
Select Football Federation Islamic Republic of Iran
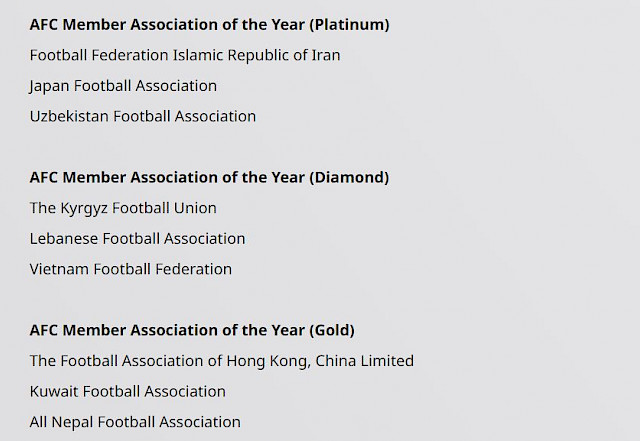(185, 55)
